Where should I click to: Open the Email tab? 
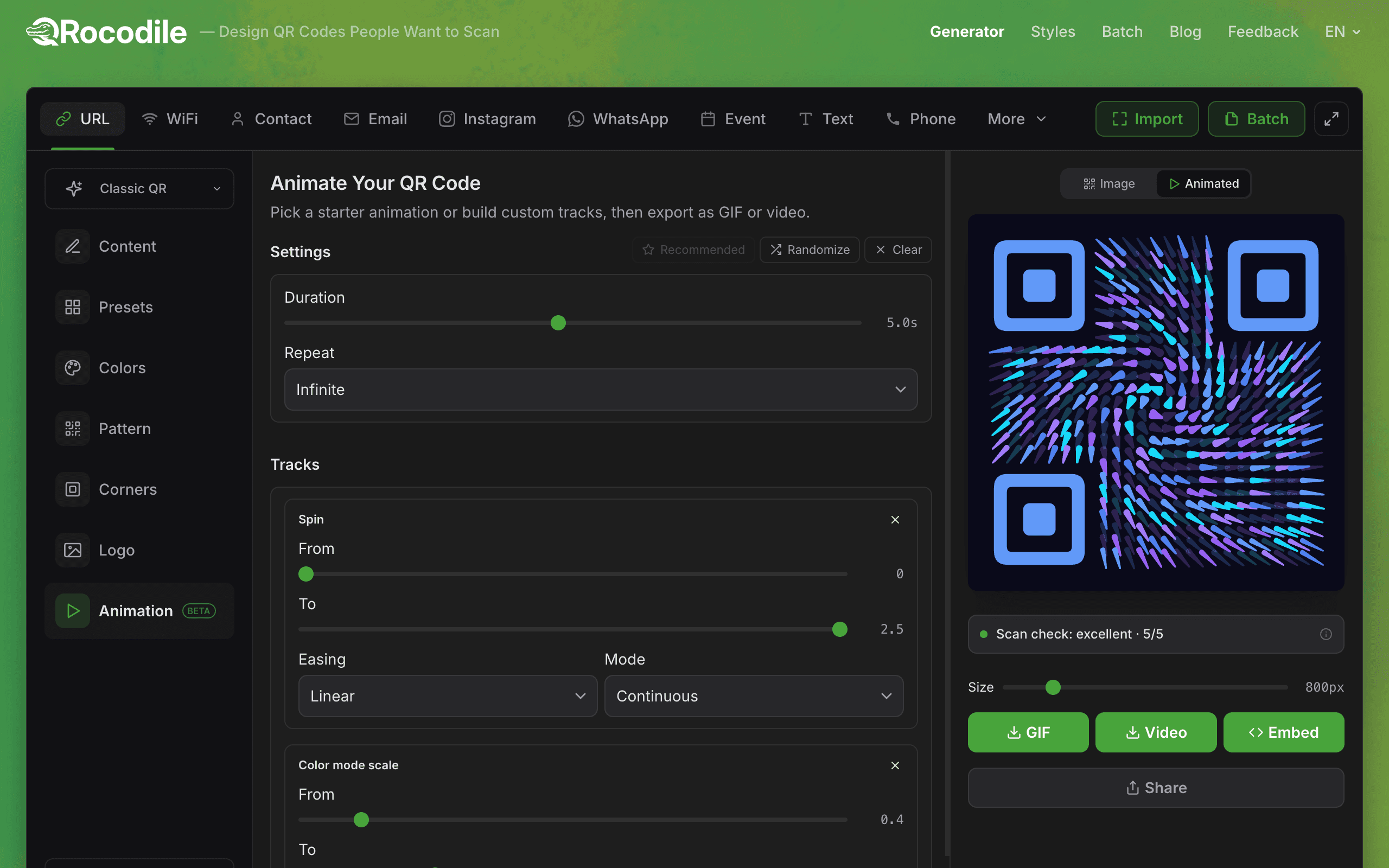(375, 119)
